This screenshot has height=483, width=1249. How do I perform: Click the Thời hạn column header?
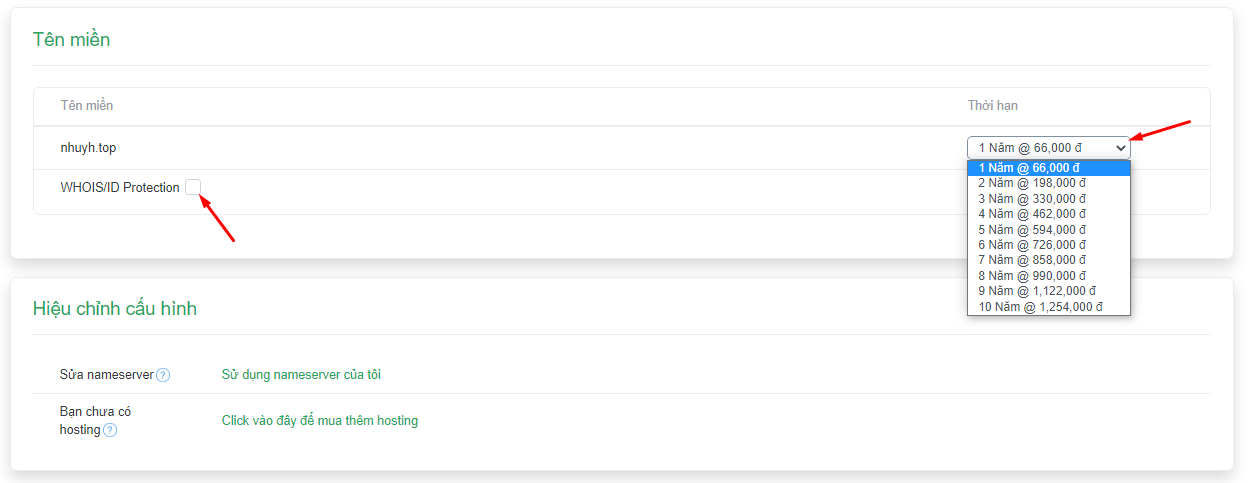point(993,105)
